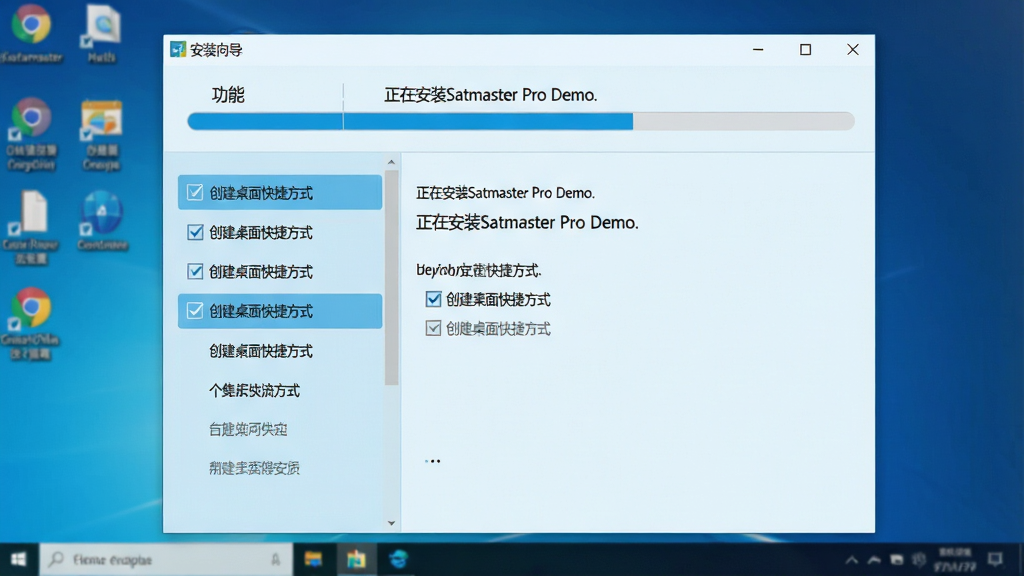Viewport: 1024px width, 576px height.
Task: Click the feature list scroll-up arrow
Action: click(x=391, y=162)
